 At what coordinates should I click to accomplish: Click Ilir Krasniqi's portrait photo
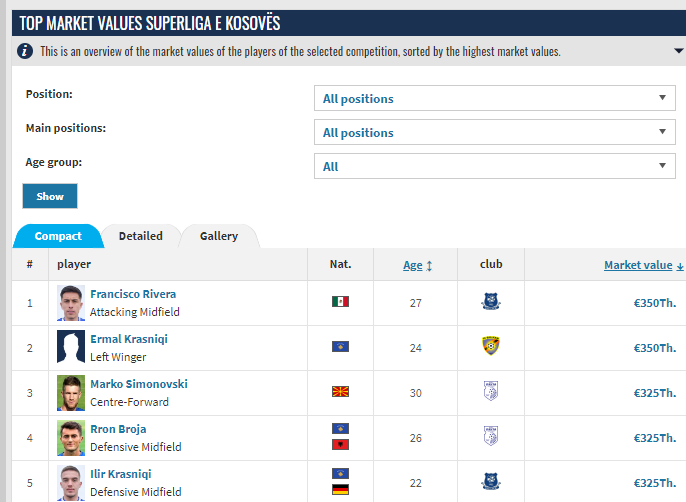tap(71, 483)
